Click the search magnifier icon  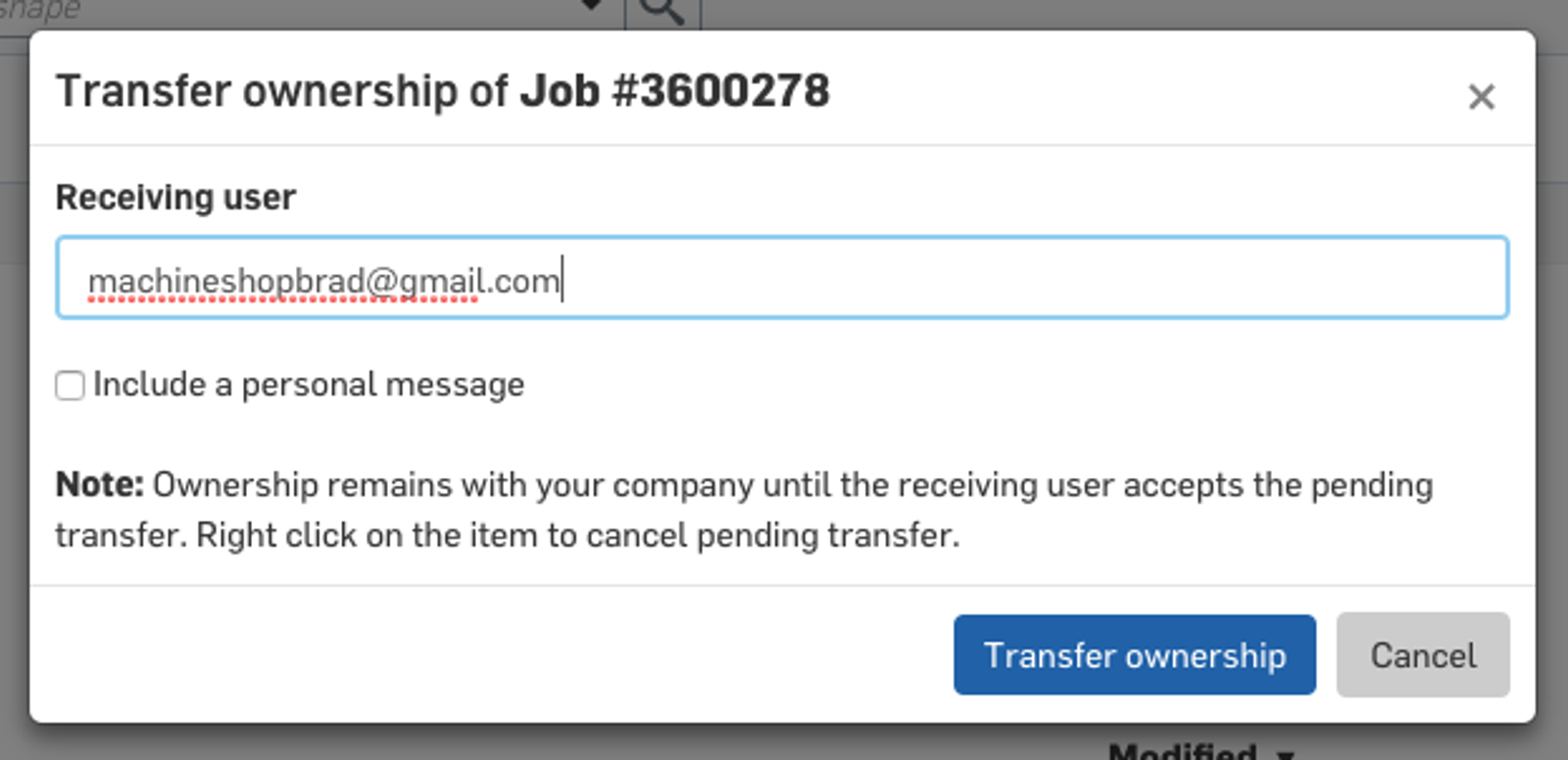tap(662, 10)
